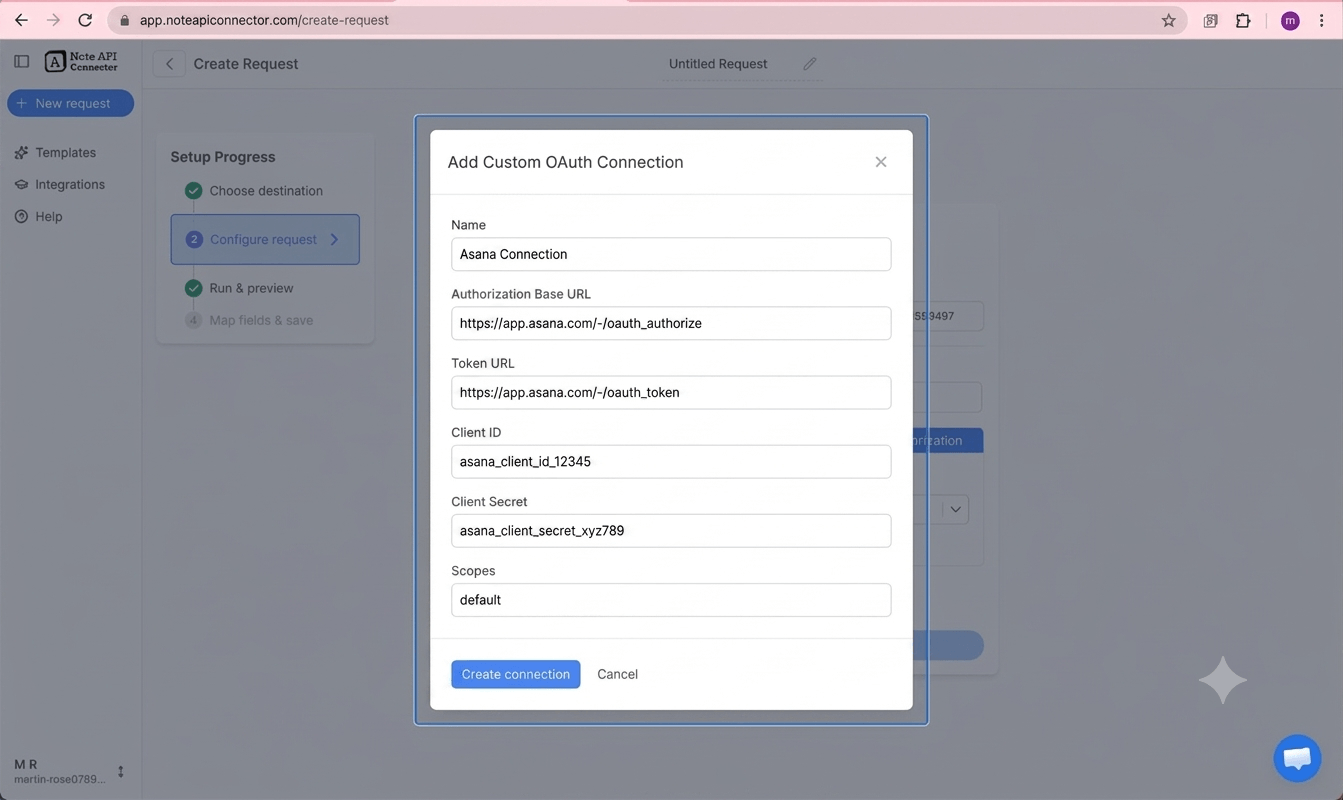The width and height of the screenshot is (1343, 800).
Task: Click the address bar URL
Action: (264, 20)
